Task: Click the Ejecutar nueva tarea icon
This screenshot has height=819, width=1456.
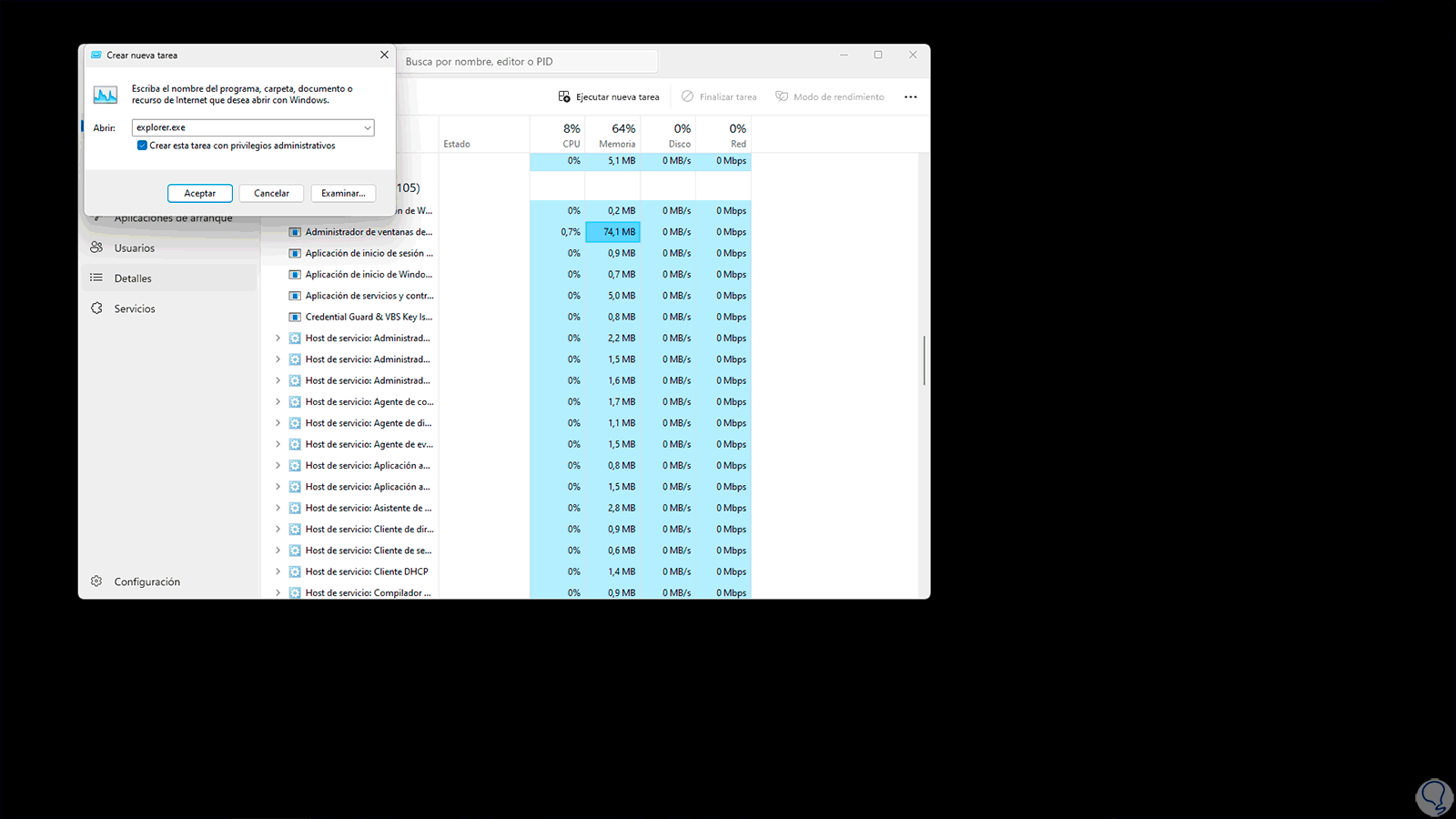Action: pos(564,96)
